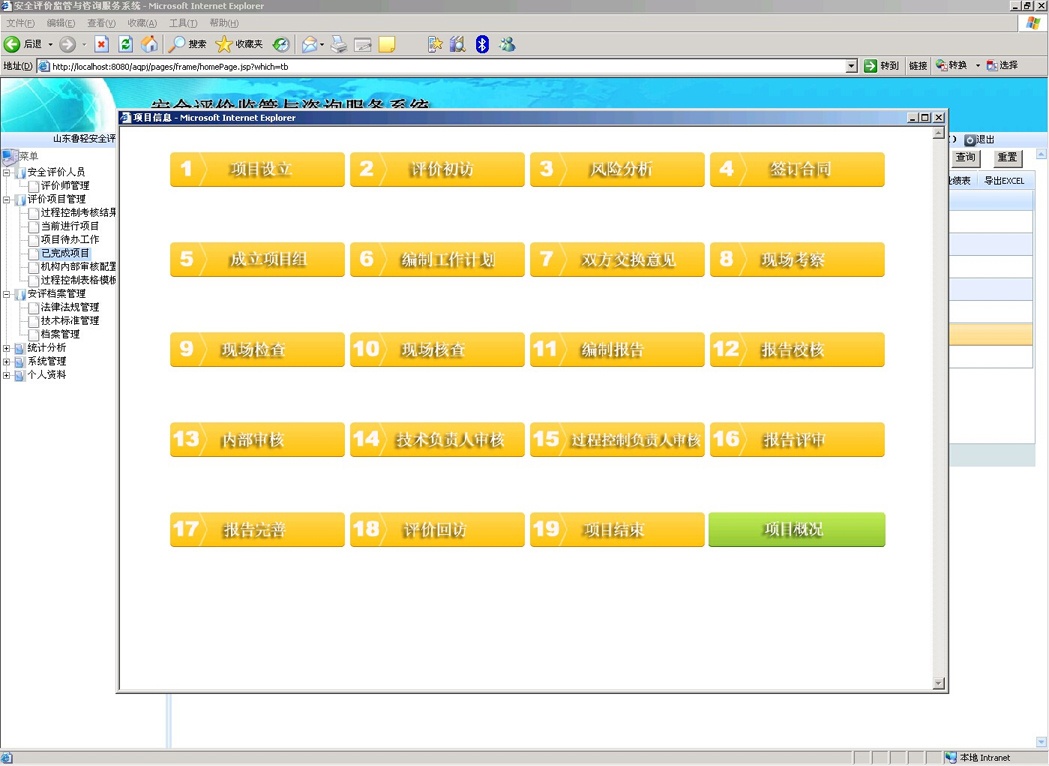Click the Print toolbar icon

tap(339, 44)
